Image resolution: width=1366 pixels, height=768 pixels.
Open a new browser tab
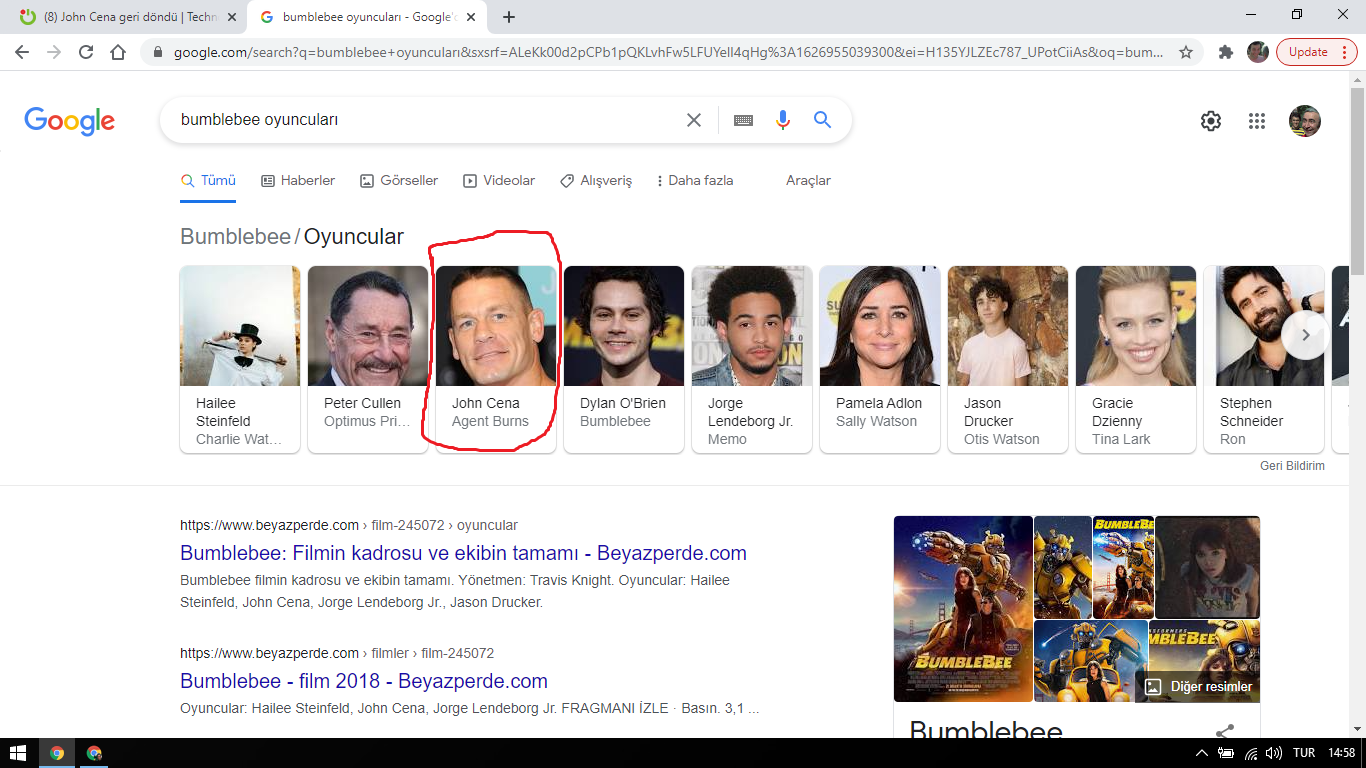(x=509, y=17)
